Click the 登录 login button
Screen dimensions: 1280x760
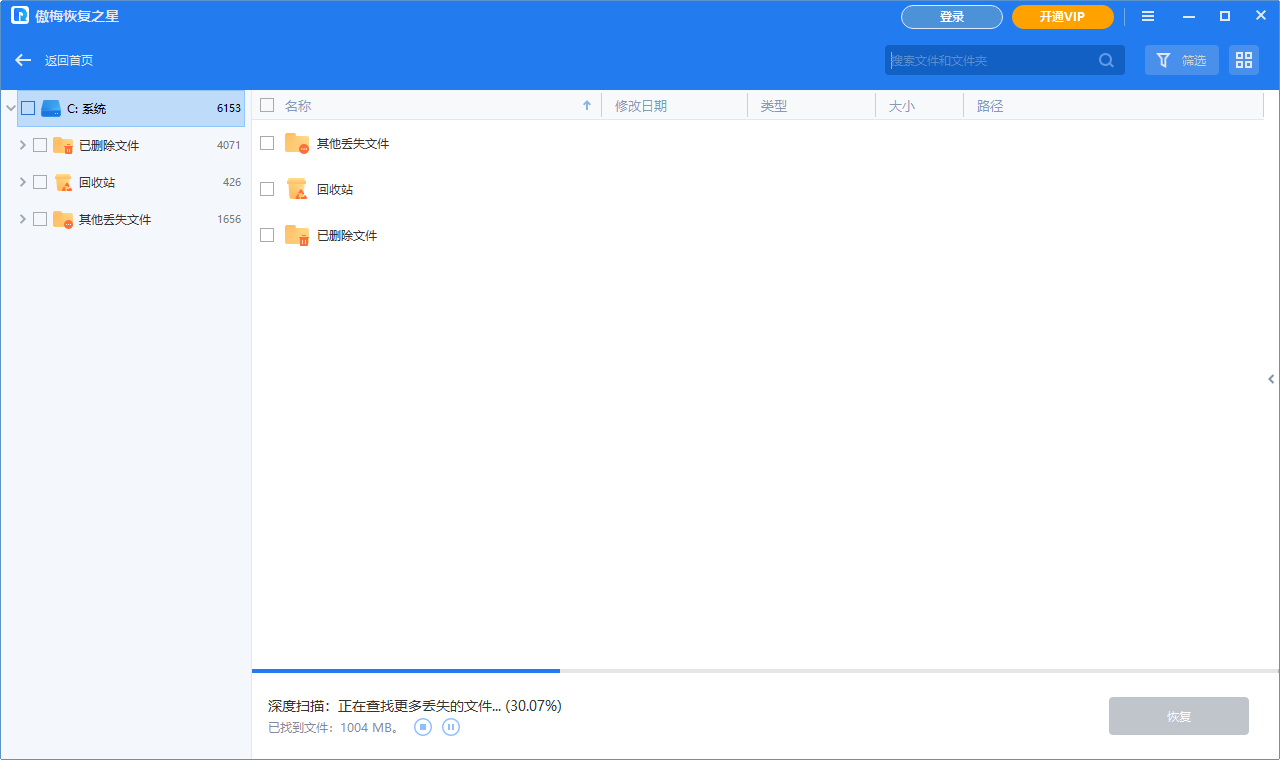(x=951, y=16)
